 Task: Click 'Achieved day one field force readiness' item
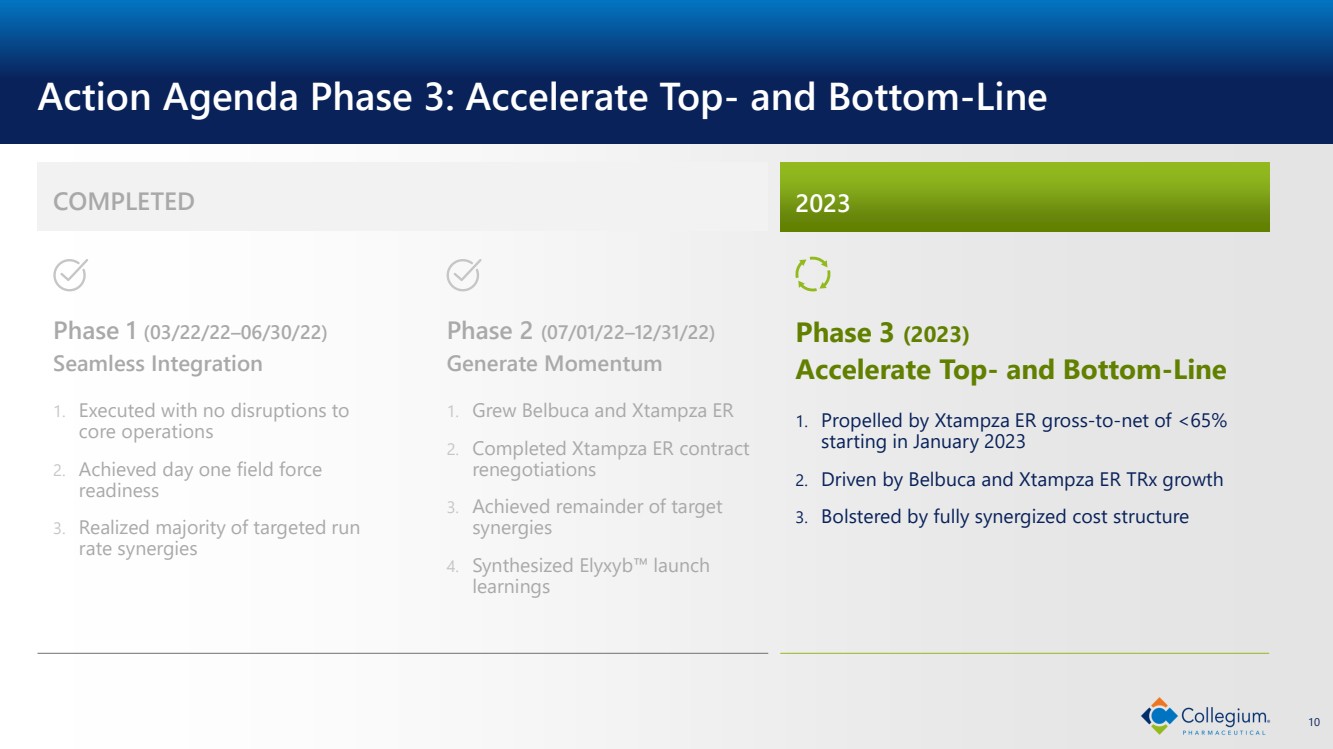click(200, 480)
